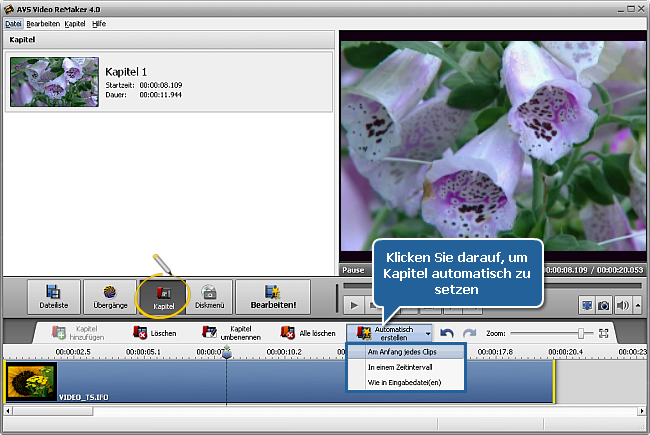Choose In einem Zeitintervall

tap(406, 367)
